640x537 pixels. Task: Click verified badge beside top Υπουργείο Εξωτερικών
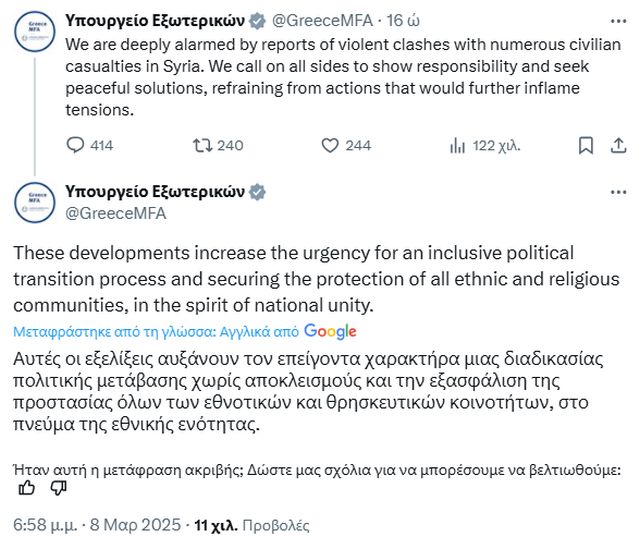[255, 19]
